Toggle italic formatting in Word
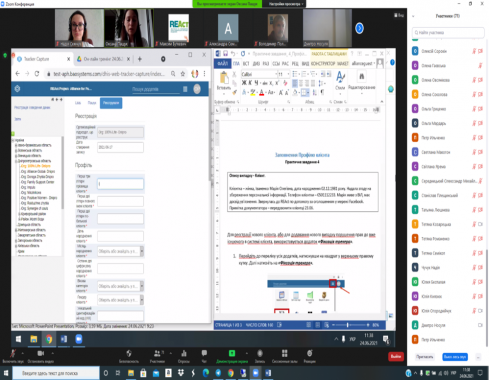 (250, 83)
